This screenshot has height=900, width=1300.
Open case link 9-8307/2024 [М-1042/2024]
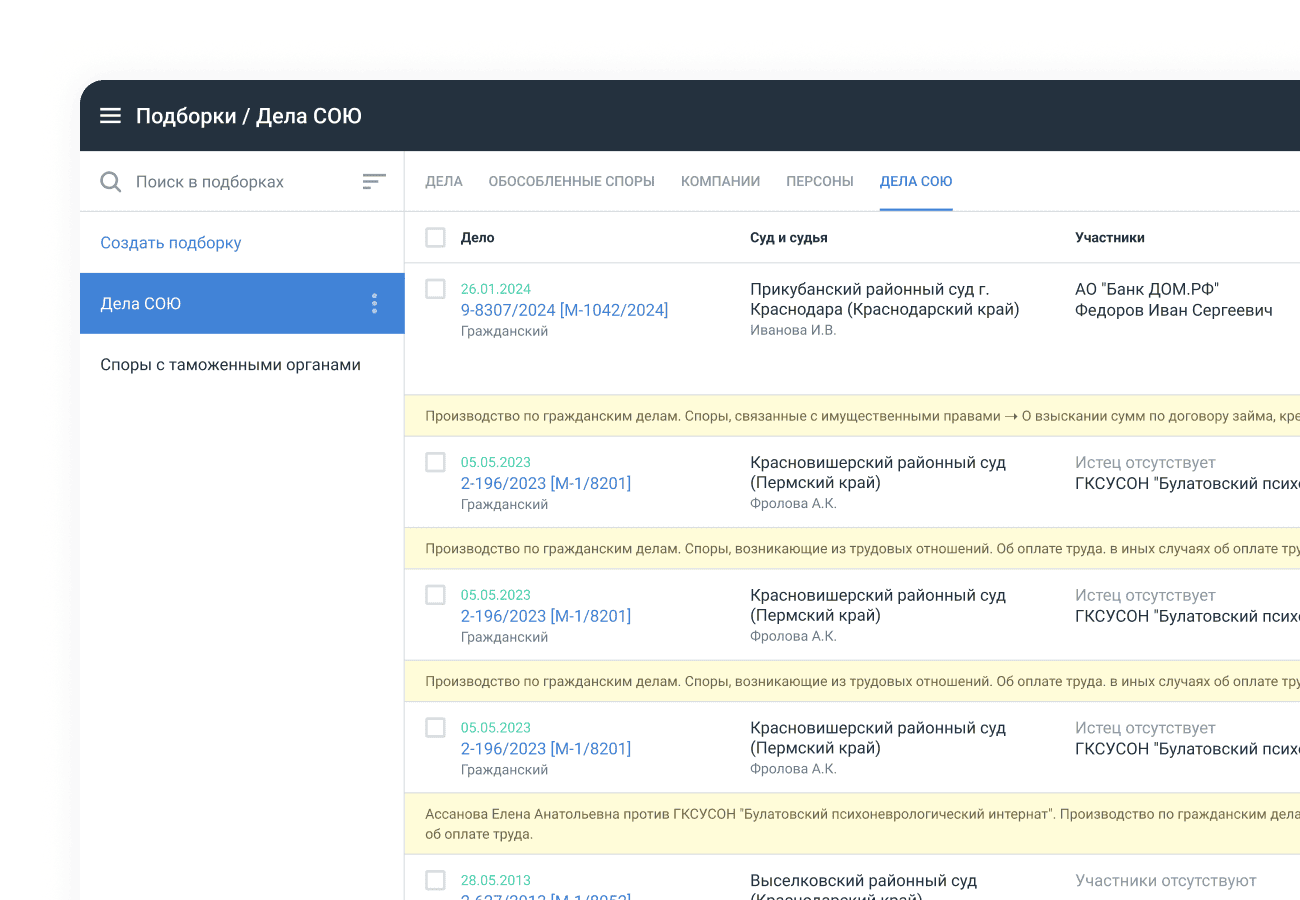564,310
